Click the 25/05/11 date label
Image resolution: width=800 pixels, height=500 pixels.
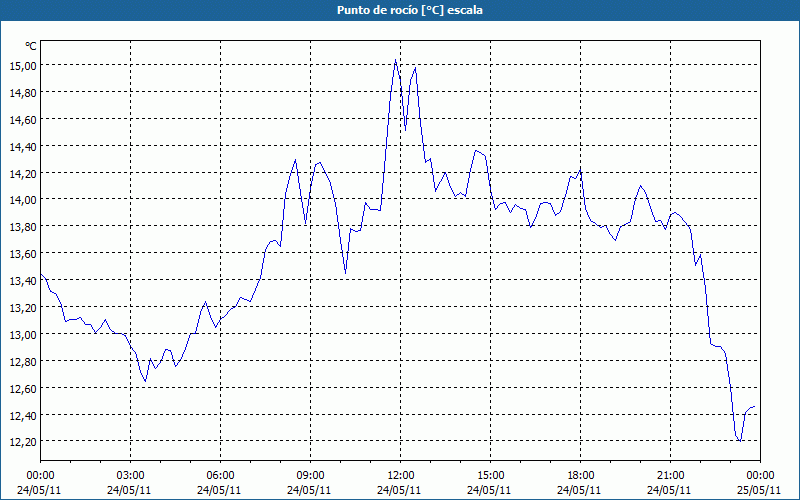pyautogui.click(x=760, y=490)
